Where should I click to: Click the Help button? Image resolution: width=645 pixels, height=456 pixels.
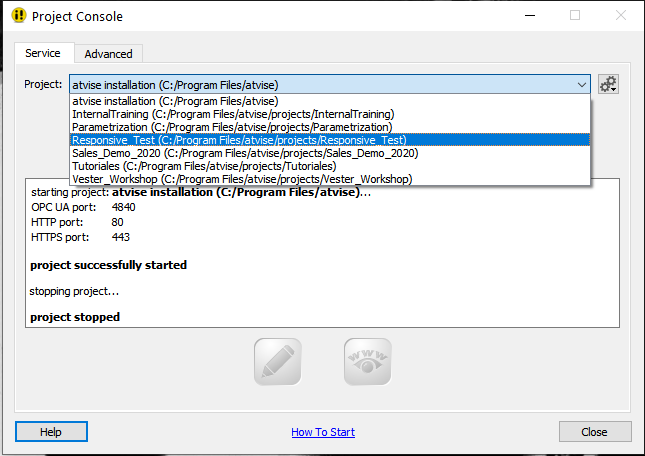click(x=51, y=432)
